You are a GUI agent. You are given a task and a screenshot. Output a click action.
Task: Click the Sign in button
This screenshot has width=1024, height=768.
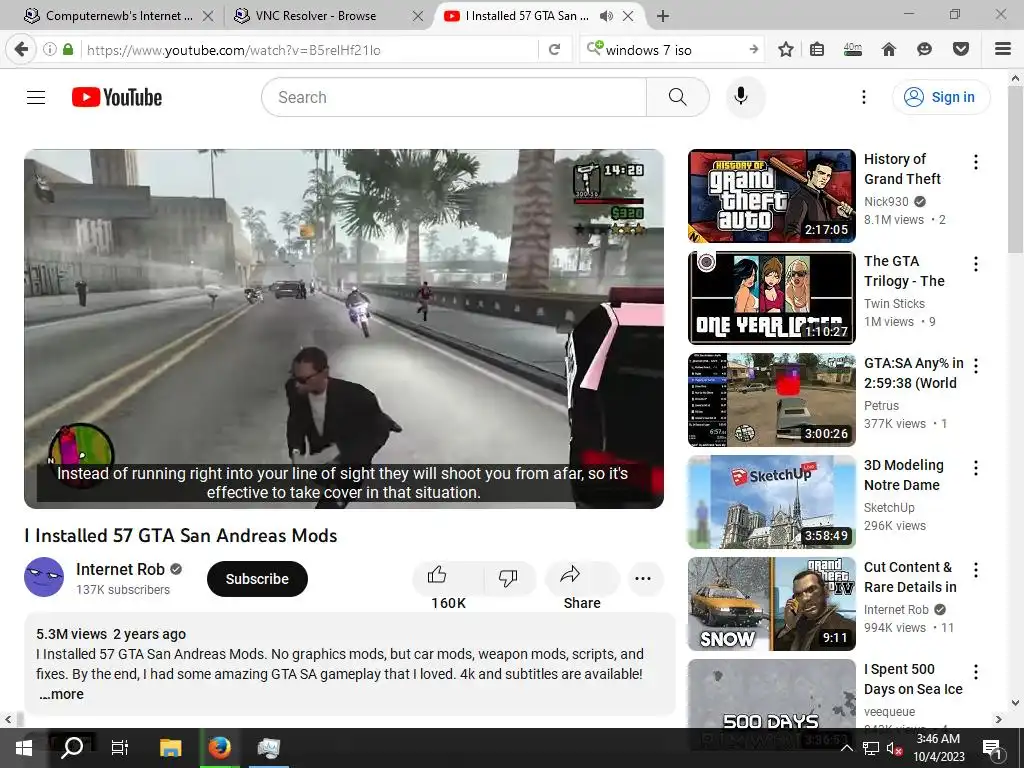940,97
